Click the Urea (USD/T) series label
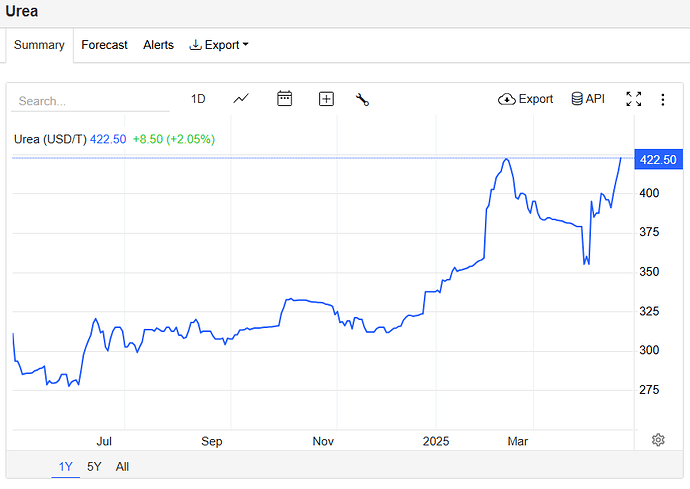The width and height of the screenshot is (690, 489). [50, 139]
